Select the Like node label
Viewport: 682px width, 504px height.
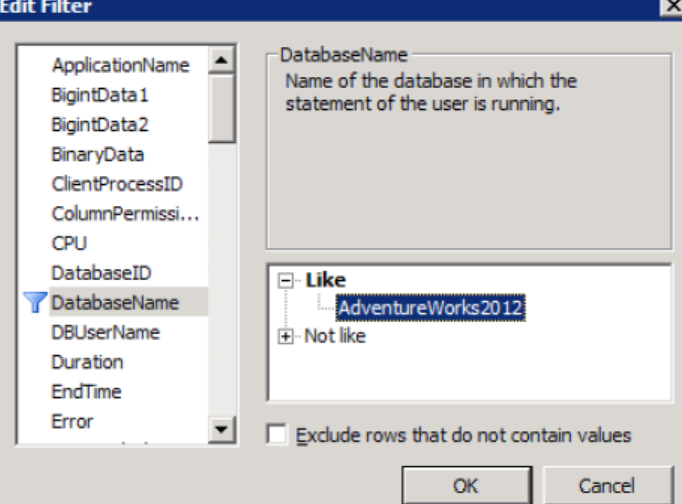pyautogui.click(x=325, y=280)
